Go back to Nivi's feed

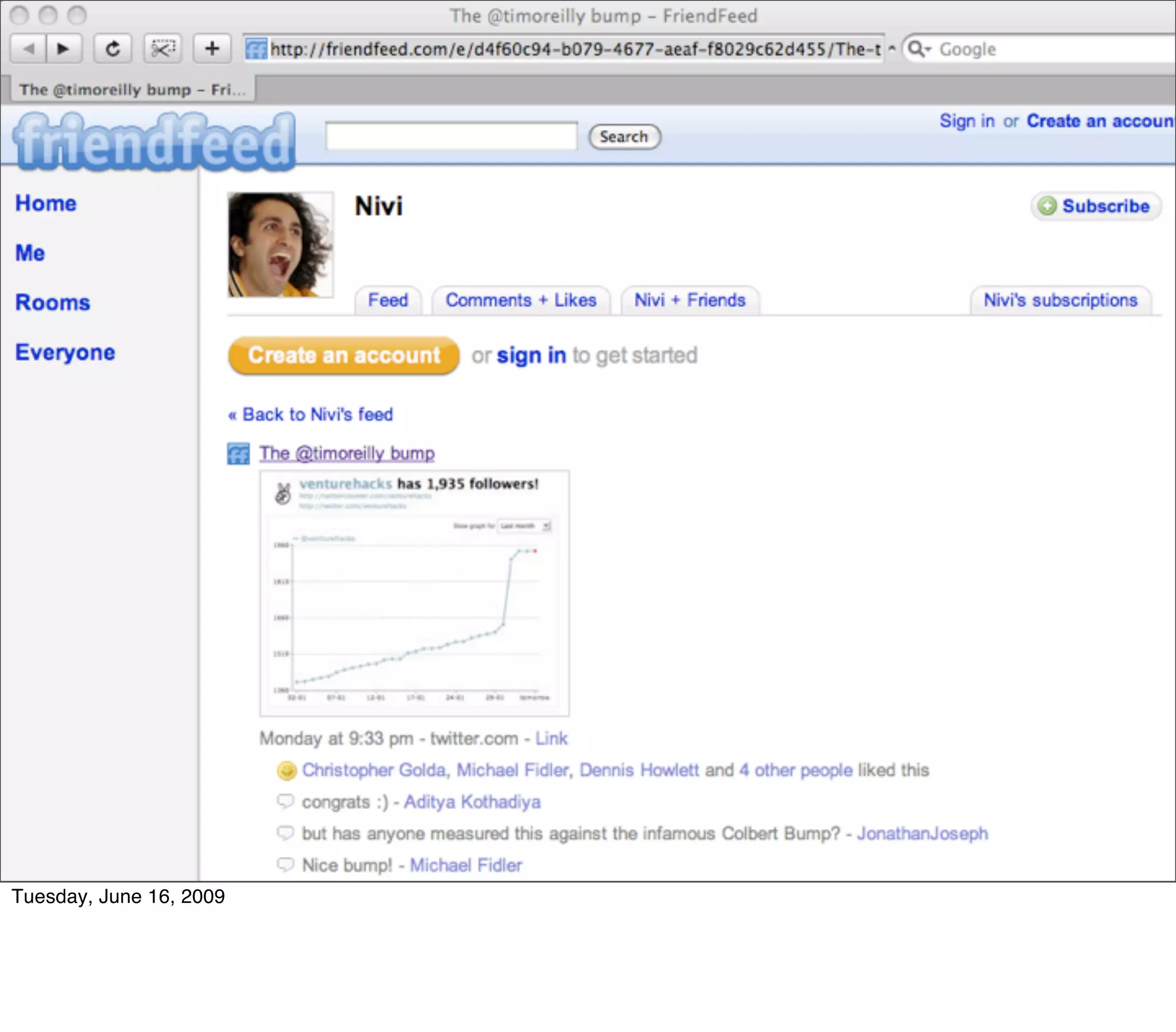tap(311, 414)
